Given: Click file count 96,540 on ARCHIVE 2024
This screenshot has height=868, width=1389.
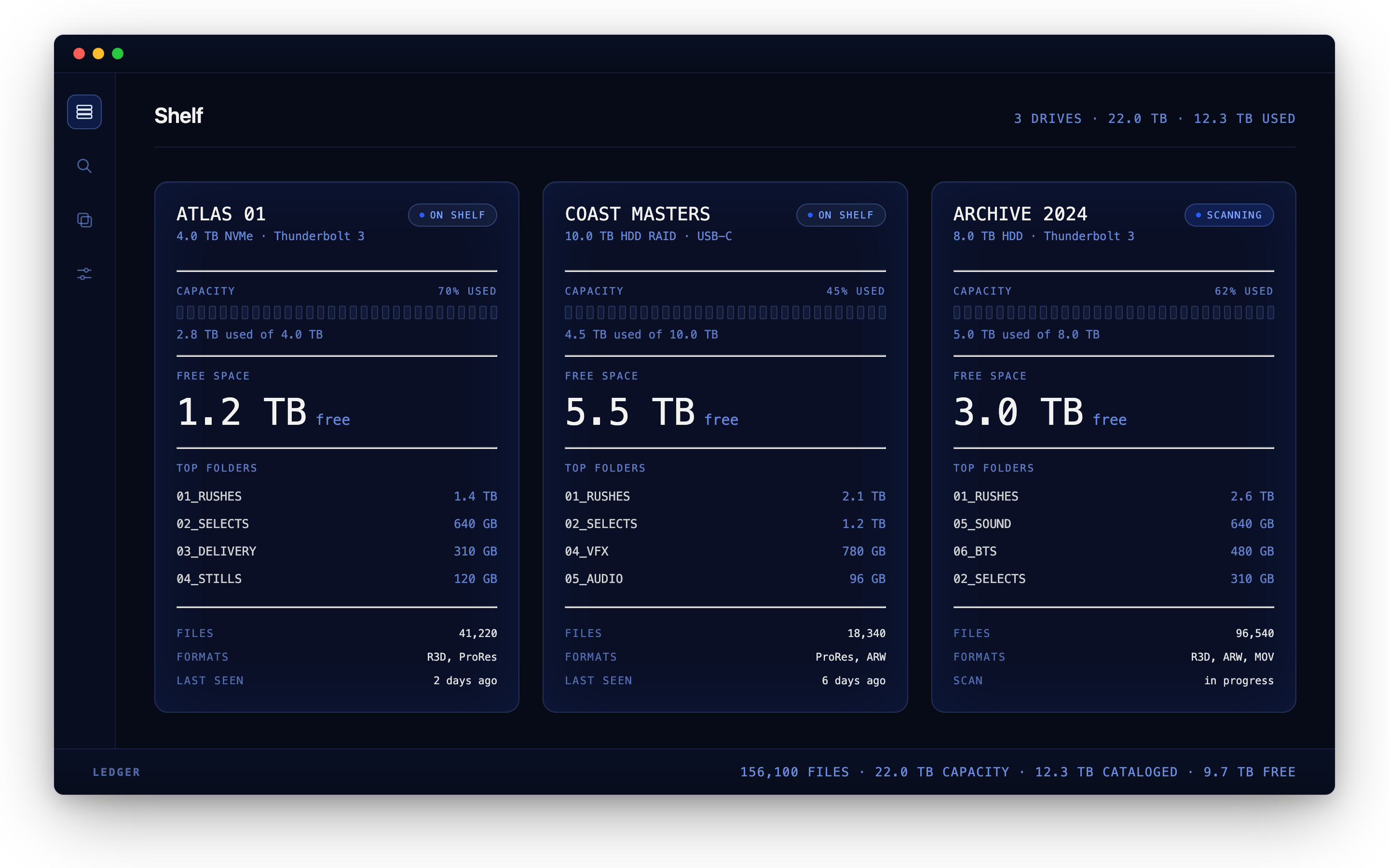Looking at the screenshot, I should (1255, 633).
